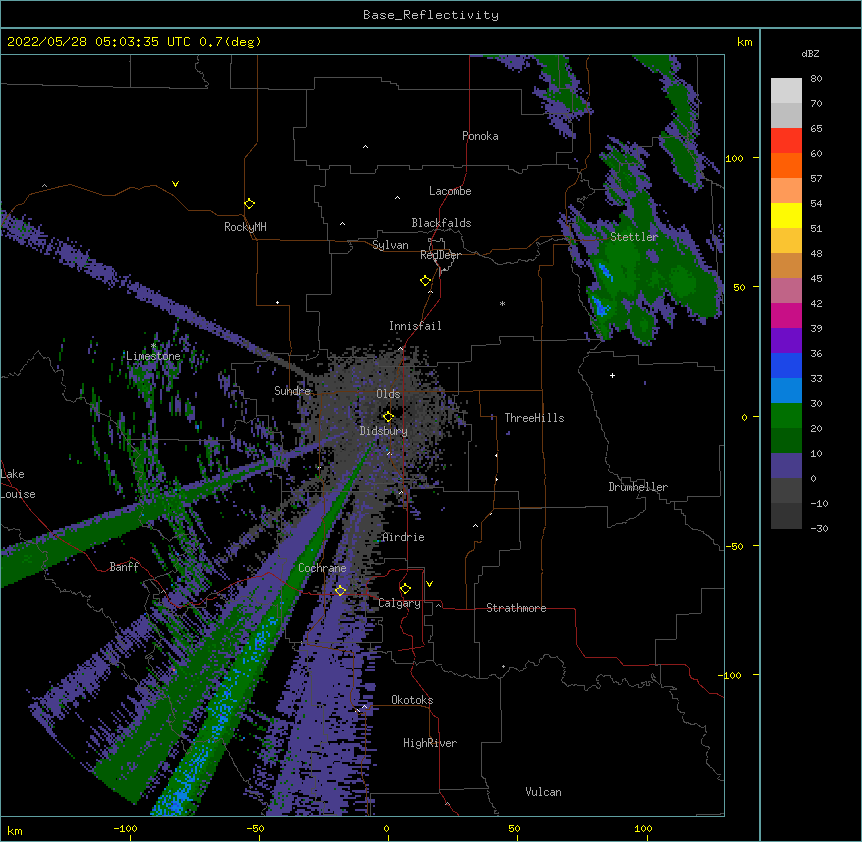This screenshot has height=842, width=862.
Task: Click the Sundre label
Action: pos(292,391)
